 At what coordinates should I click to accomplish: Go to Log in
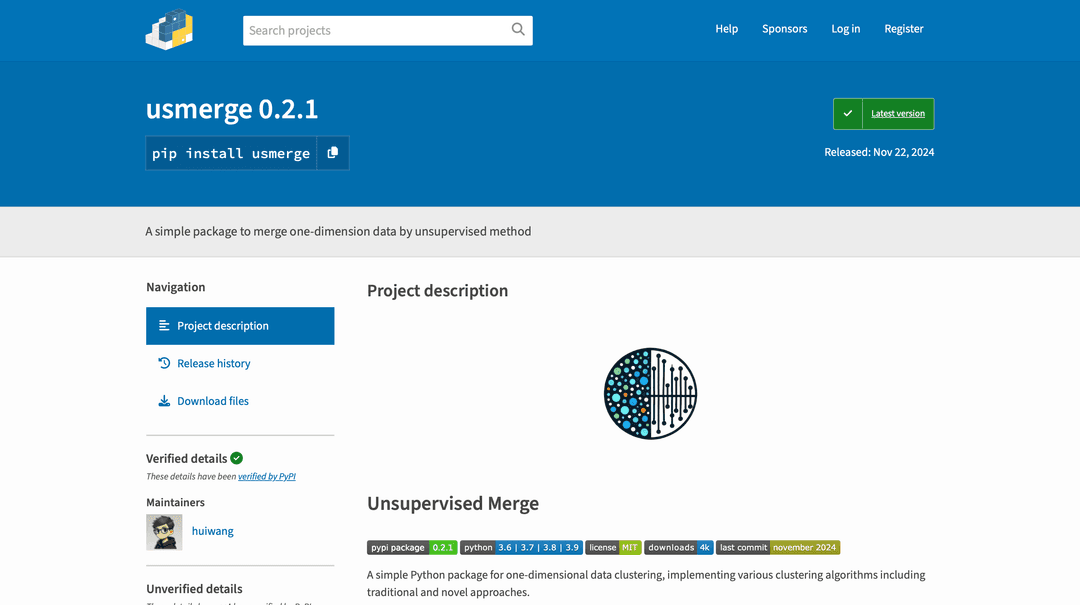pyautogui.click(x=845, y=29)
